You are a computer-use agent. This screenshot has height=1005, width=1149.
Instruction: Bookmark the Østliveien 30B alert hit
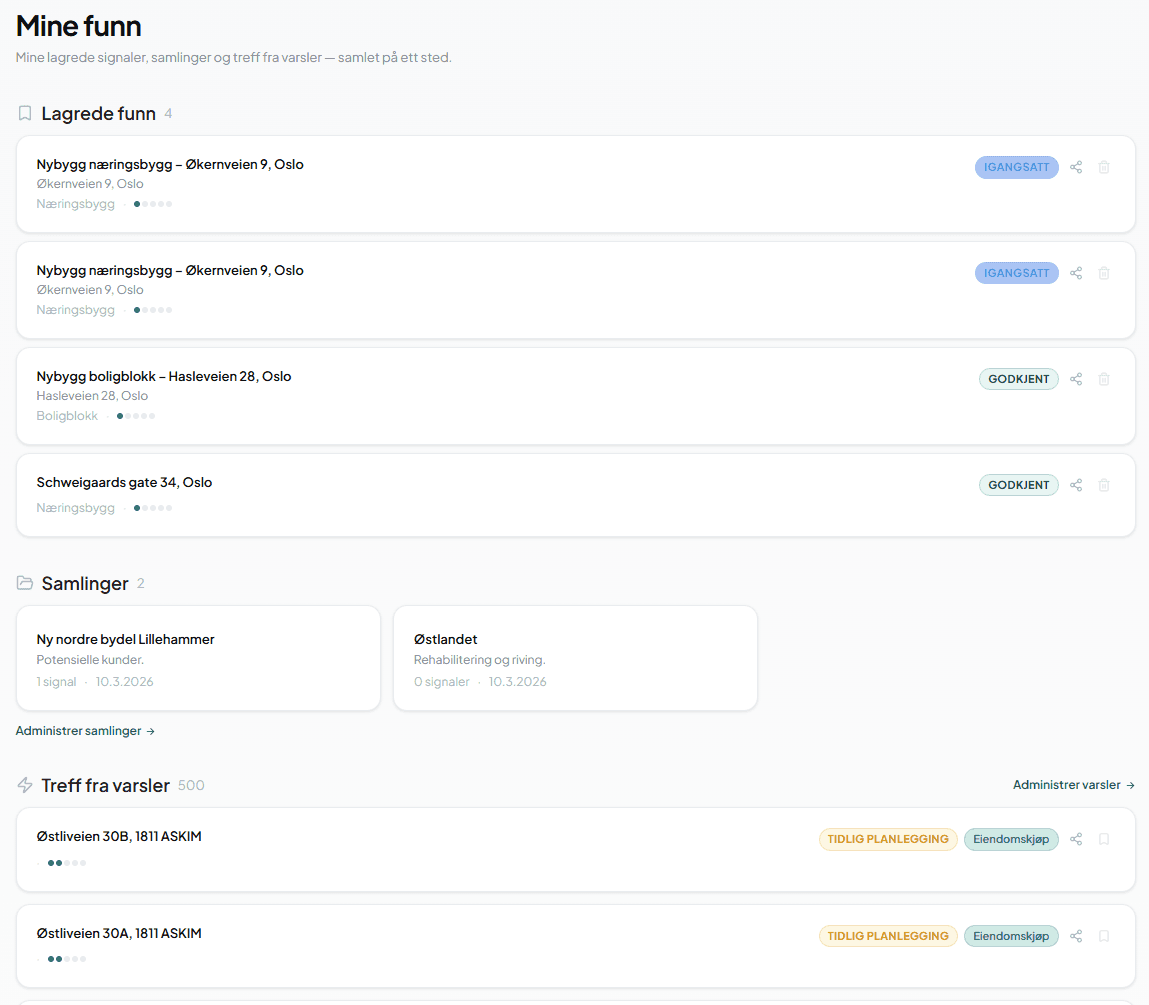[1104, 839]
